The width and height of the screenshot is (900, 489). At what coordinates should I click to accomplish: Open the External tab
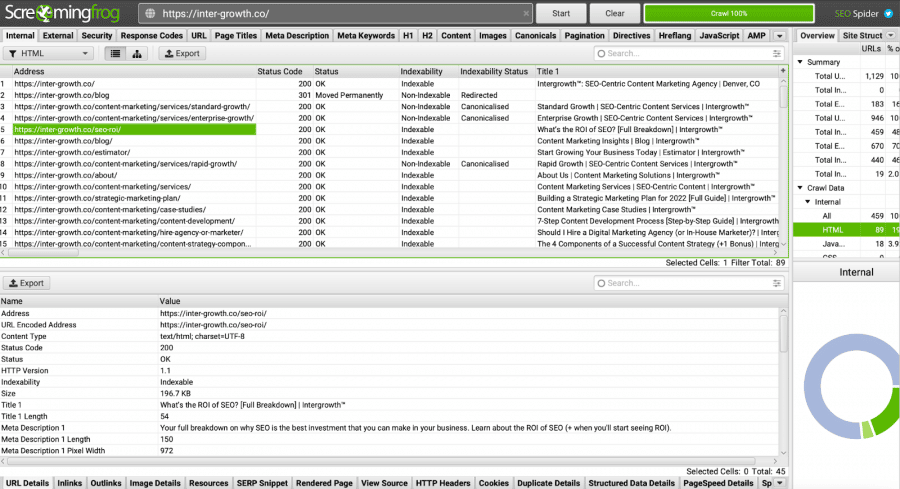tap(58, 36)
